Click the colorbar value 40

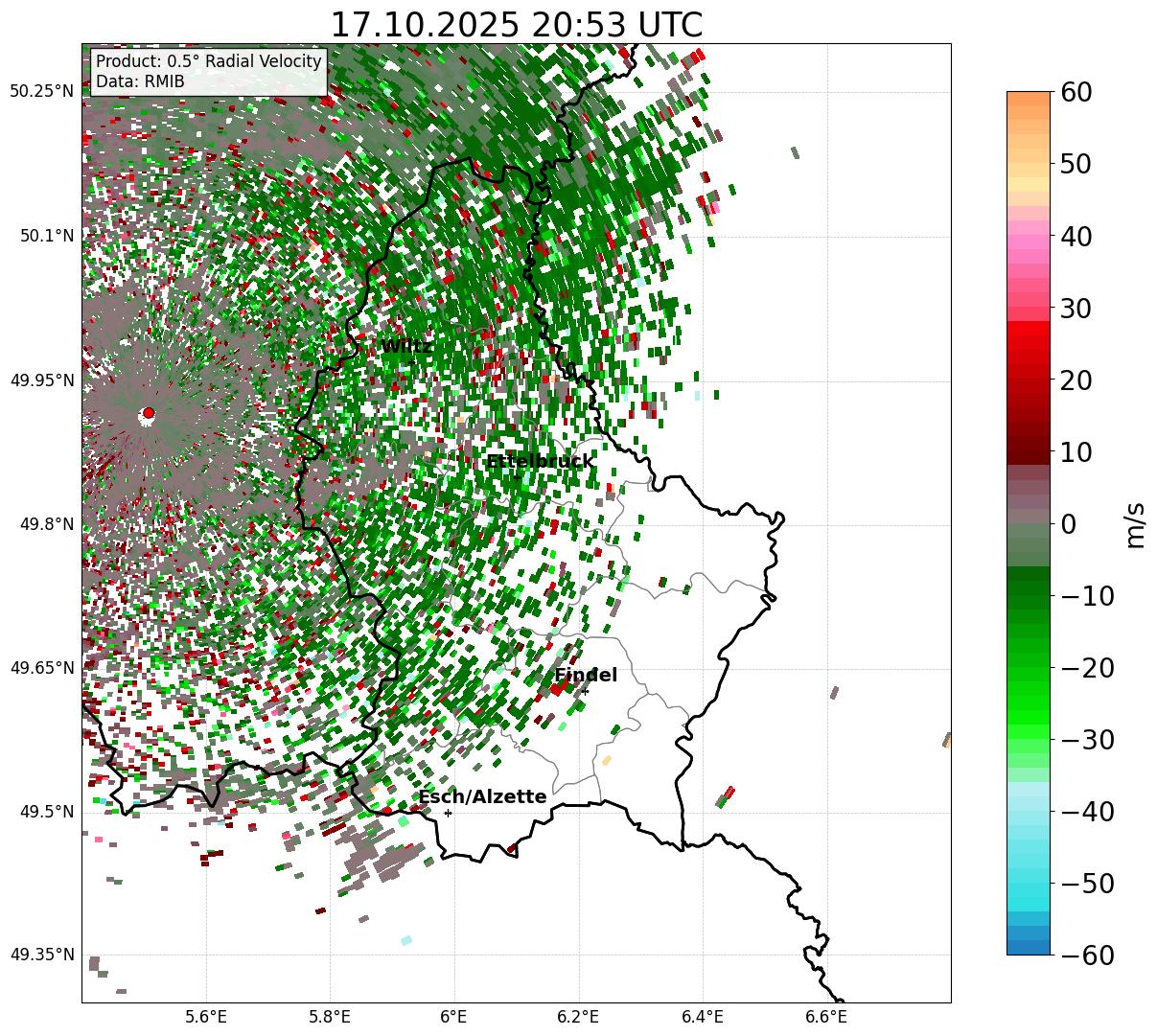coord(1077,236)
